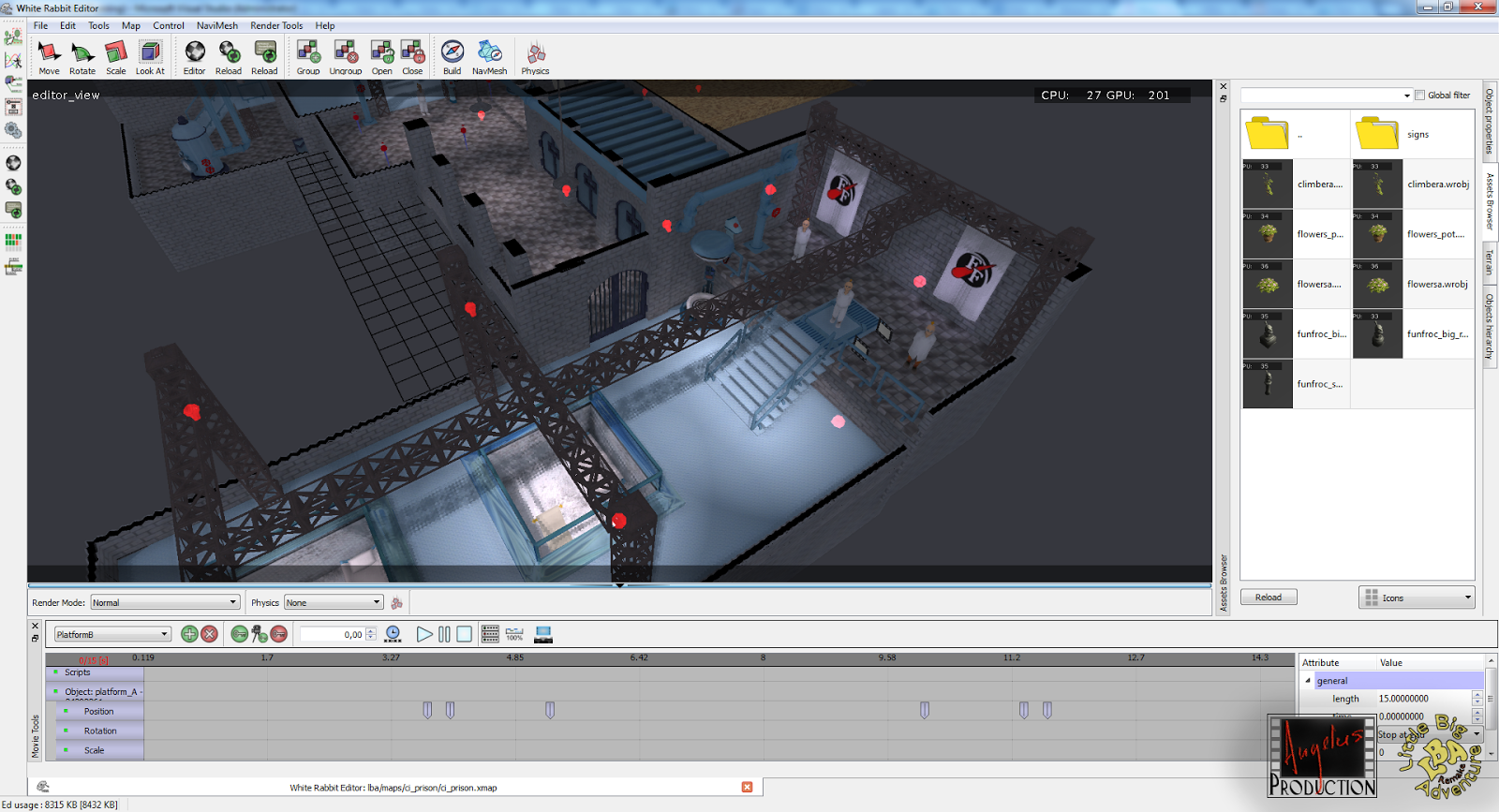Toggle the Scripts track green marker
Screen dimensions: 1499x812
pos(55,672)
